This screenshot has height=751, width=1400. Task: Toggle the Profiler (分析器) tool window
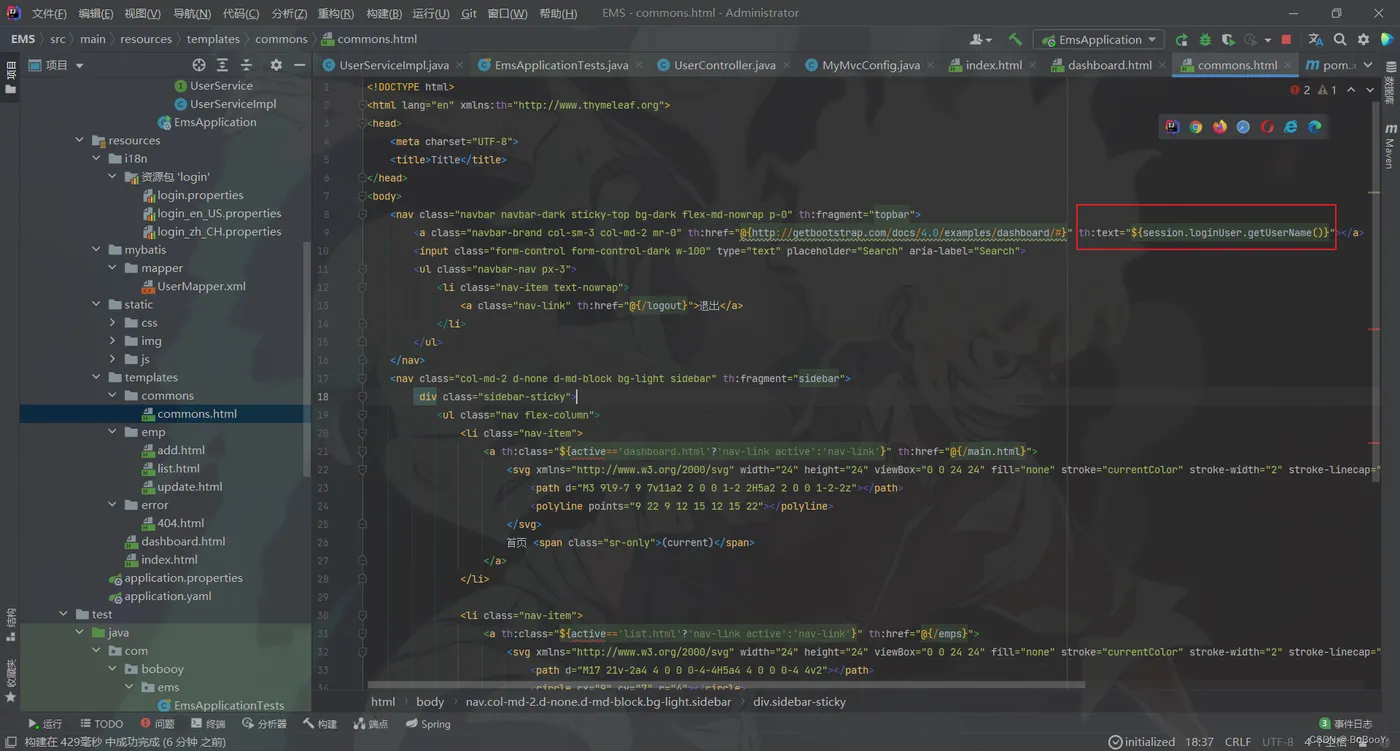tap(264, 724)
